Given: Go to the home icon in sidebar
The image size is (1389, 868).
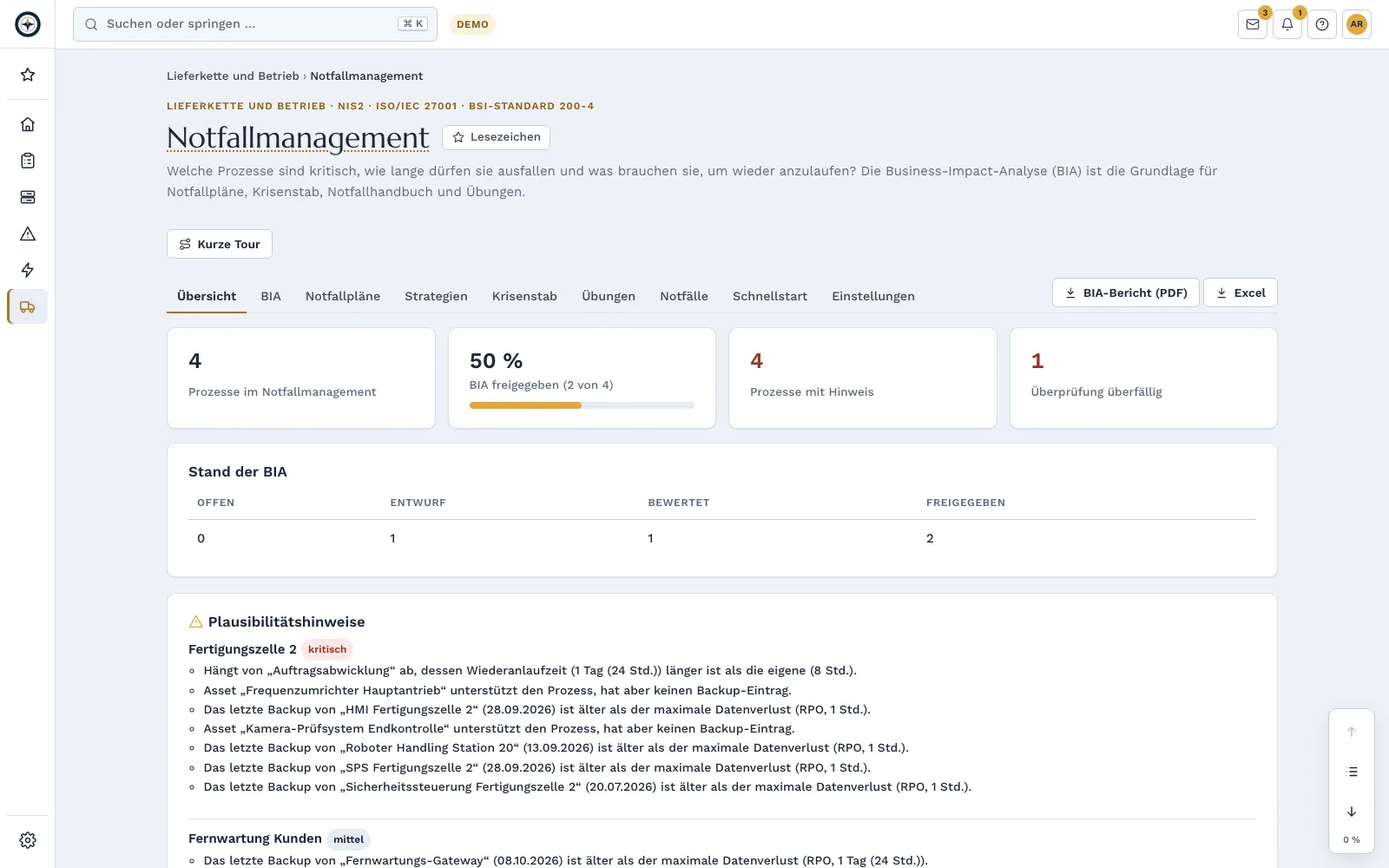Looking at the screenshot, I should (x=28, y=124).
